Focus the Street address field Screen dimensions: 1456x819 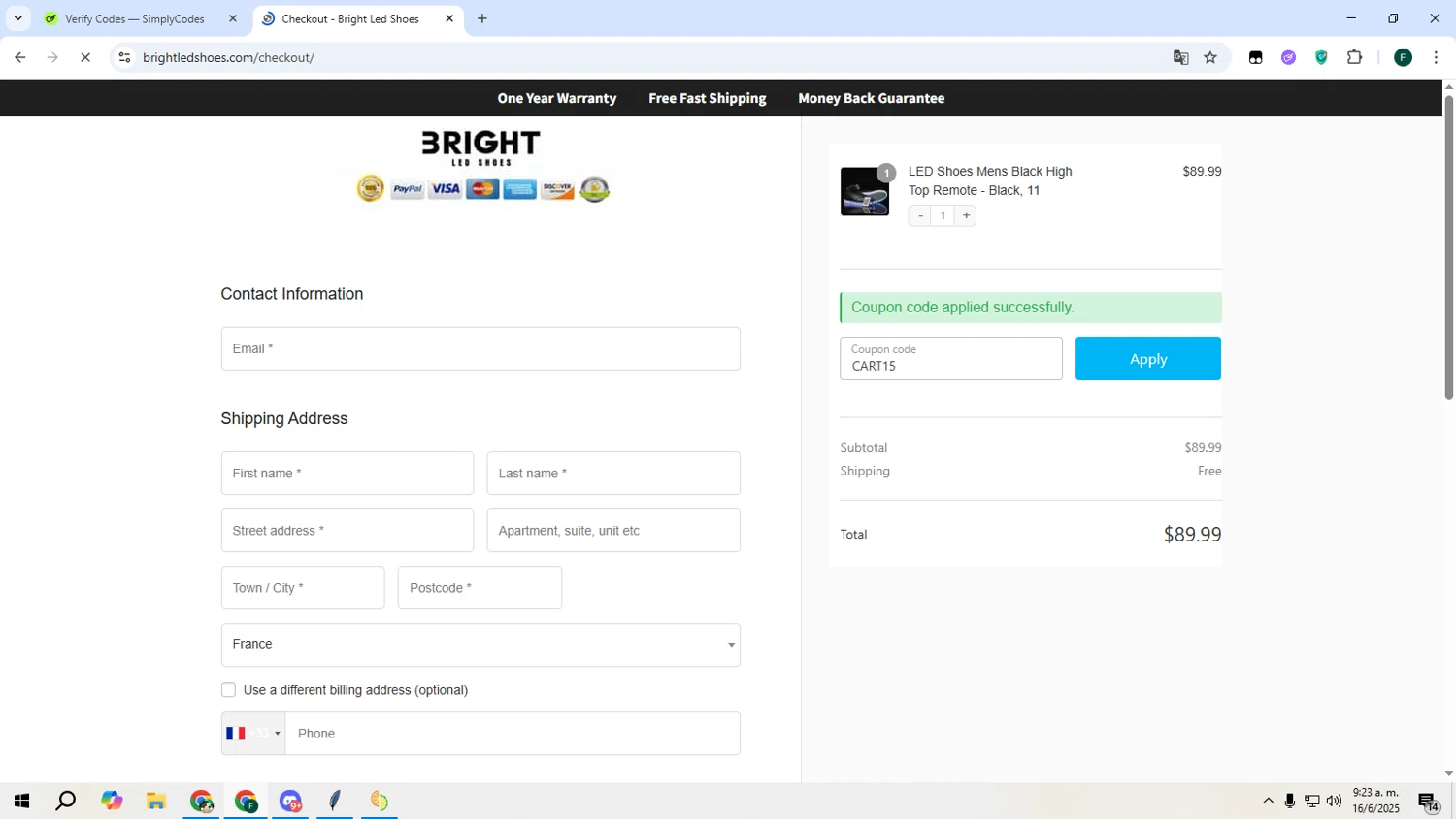tap(347, 530)
